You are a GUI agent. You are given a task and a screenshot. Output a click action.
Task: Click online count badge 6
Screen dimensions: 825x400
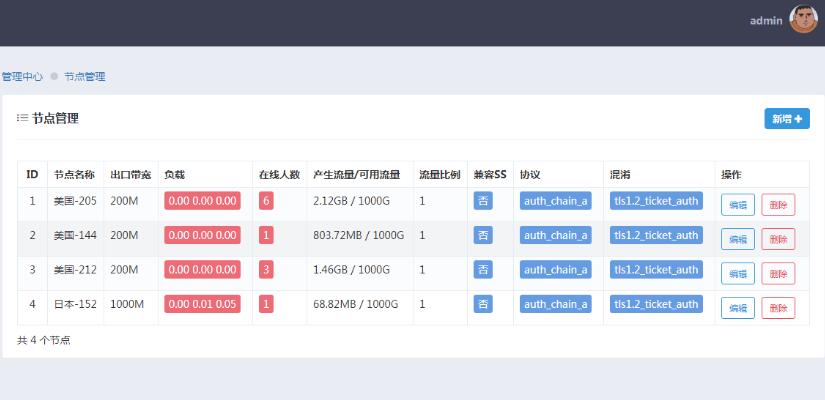(266, 201)
